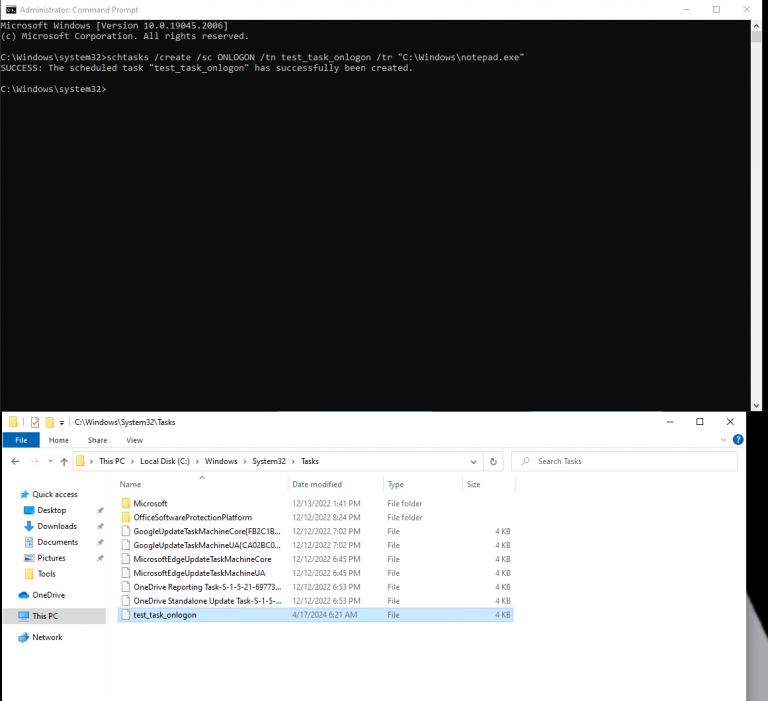The image size is (768, 701).
Task: Click System32 in the breadcrumb path
Action: [269, 461]
